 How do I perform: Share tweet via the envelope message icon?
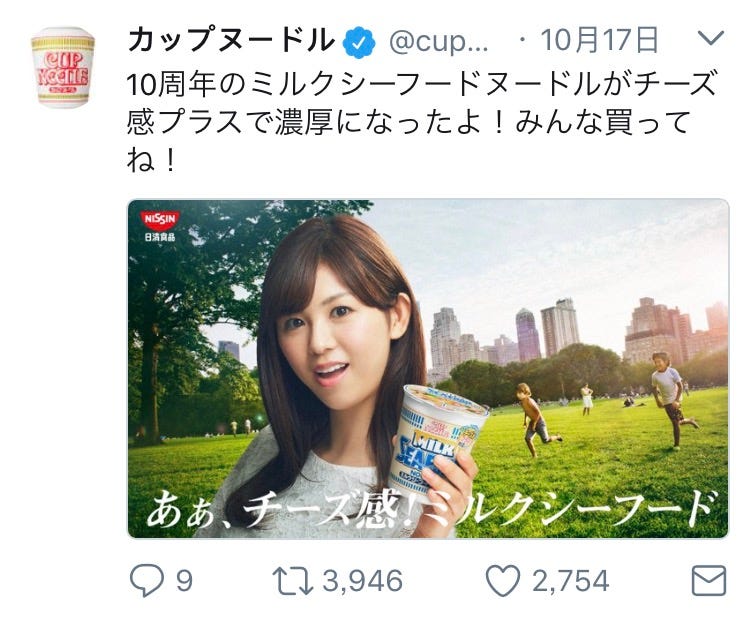click(x=709, y=581)
